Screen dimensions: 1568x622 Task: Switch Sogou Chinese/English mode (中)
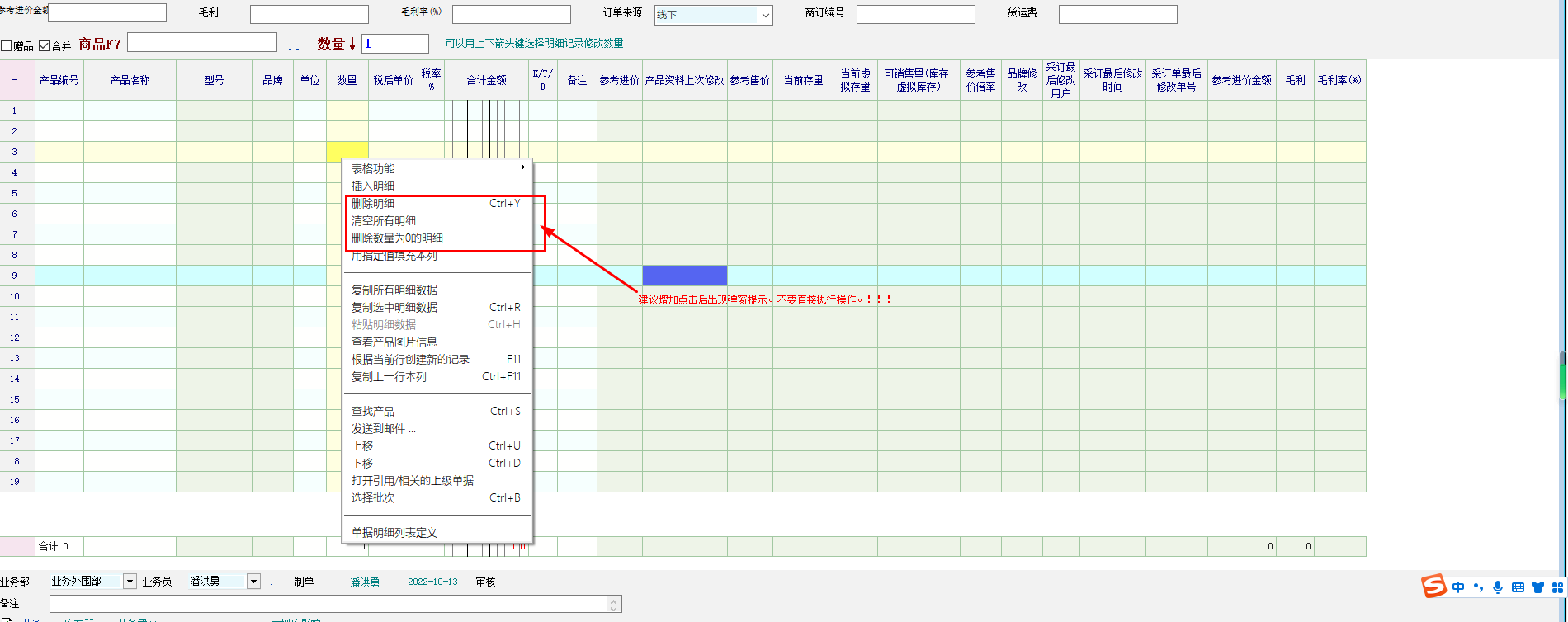(1458, 587)
